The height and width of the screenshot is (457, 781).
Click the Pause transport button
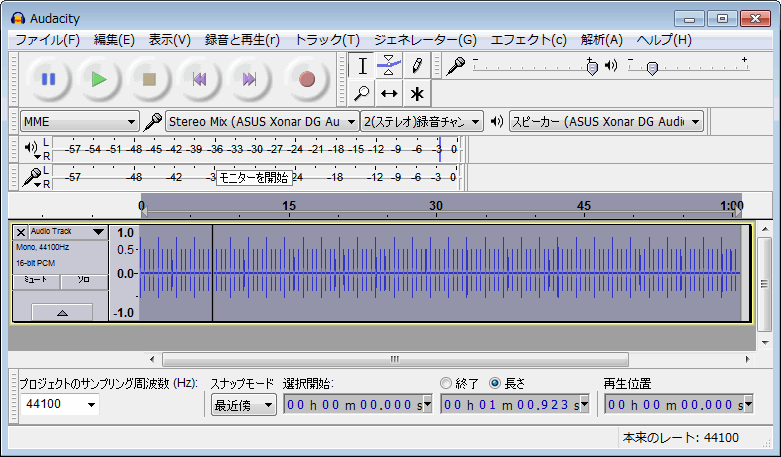click(48, 79)
